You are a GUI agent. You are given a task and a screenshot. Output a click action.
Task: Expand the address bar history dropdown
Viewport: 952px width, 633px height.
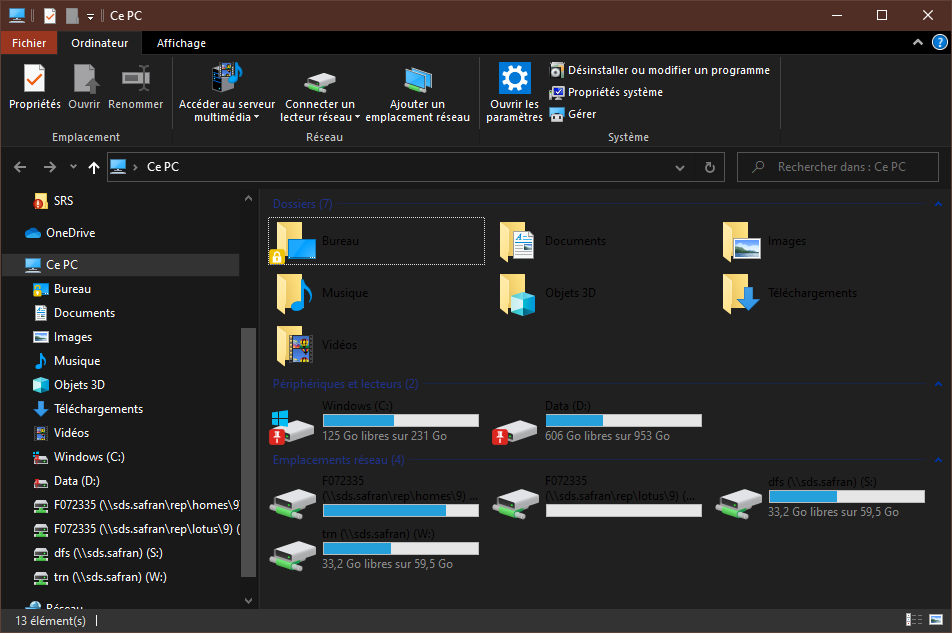pos(680,168)
